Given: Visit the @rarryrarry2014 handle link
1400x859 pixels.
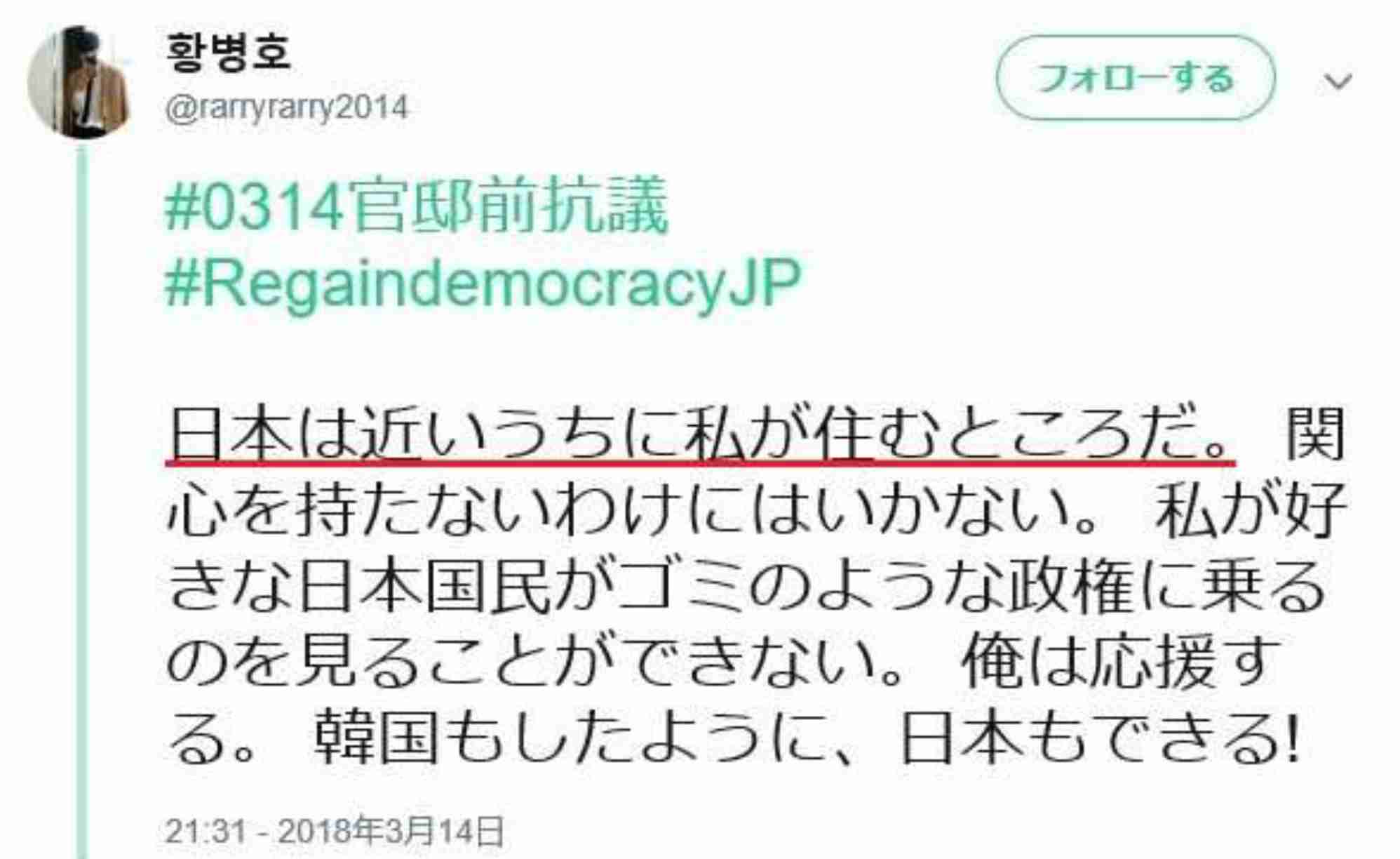Looking at the screenshot, I should point(286,108).
